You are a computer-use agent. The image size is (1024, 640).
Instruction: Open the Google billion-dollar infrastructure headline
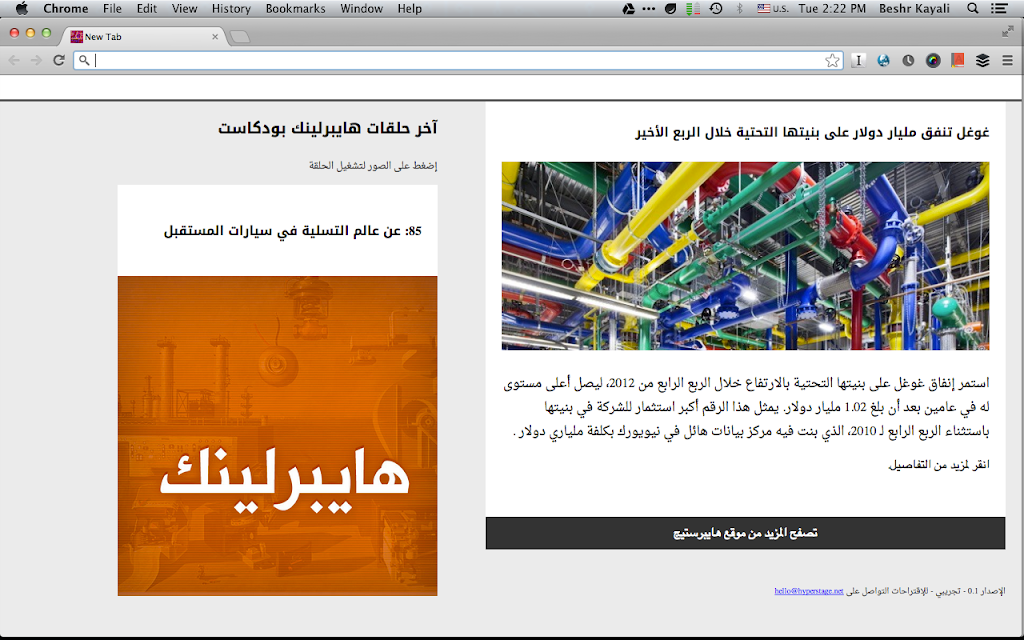[x=812, y=132]
